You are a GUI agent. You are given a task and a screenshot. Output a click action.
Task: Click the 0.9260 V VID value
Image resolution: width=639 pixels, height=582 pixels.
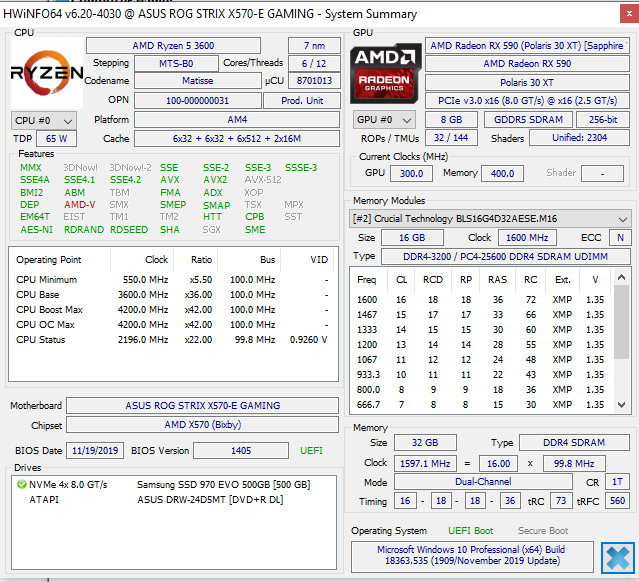(308, 340)
